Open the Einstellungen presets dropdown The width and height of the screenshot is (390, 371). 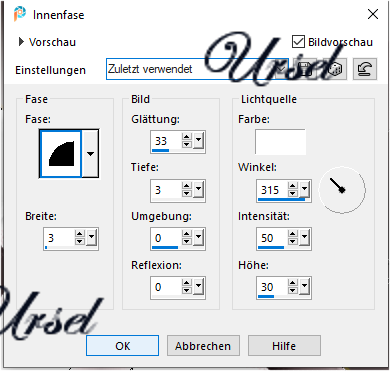[x=197, y=69]
